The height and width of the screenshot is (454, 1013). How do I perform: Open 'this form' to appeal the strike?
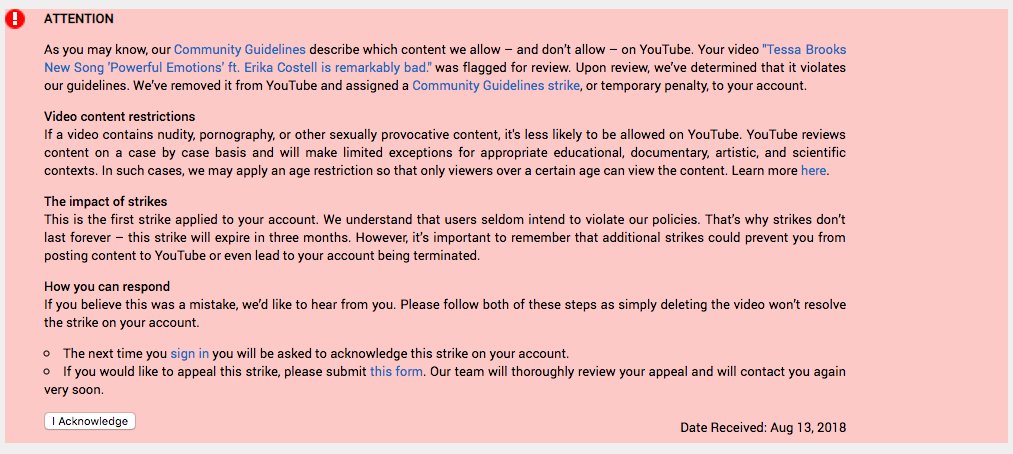pyautogui.click(x=397, y=372)
